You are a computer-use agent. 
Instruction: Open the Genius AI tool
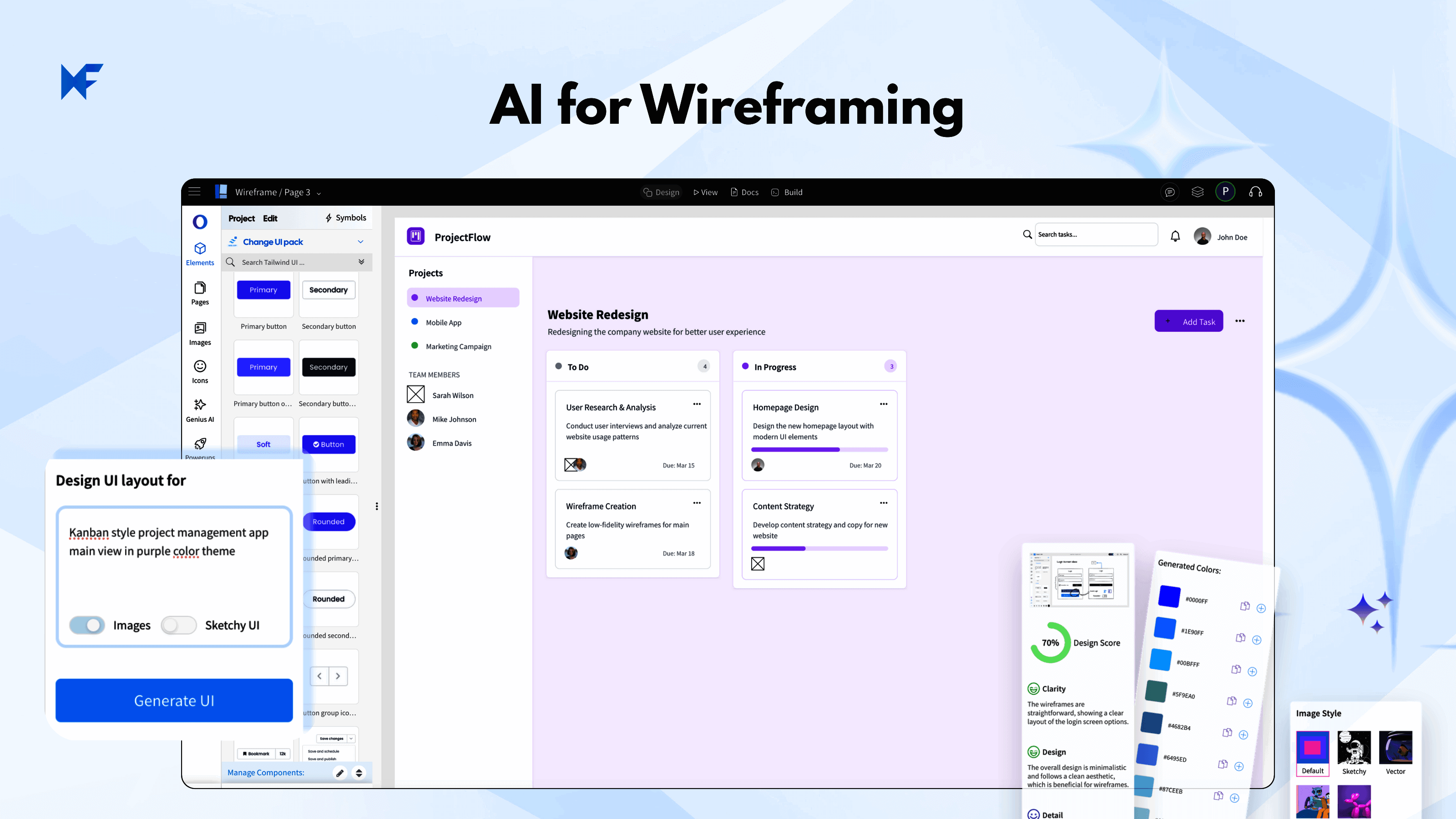tap(200, 405)
